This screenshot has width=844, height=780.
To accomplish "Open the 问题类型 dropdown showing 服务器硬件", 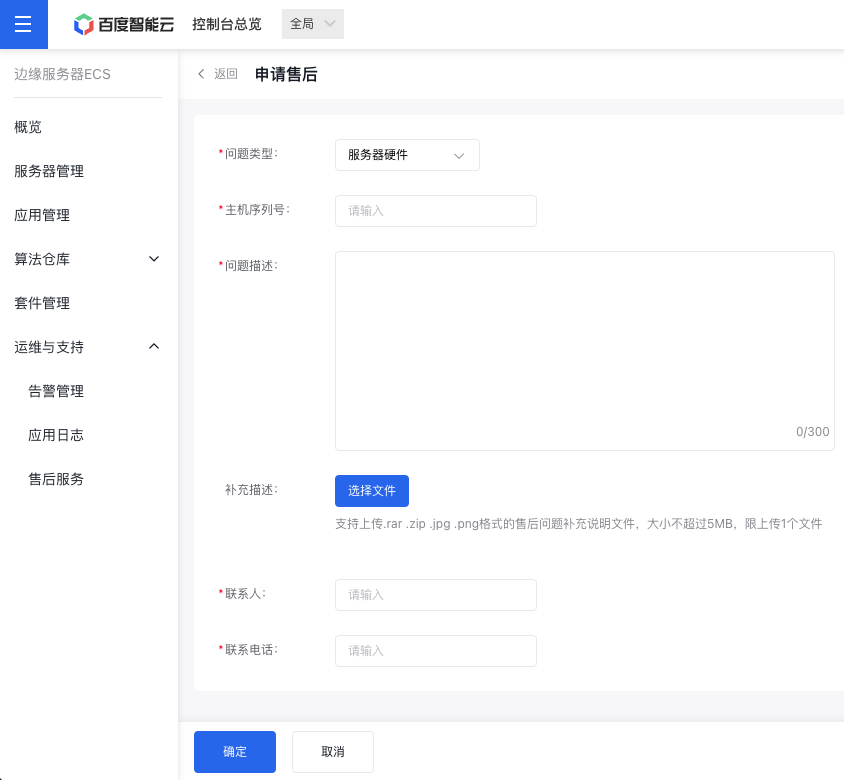I will tap(407, 155).
